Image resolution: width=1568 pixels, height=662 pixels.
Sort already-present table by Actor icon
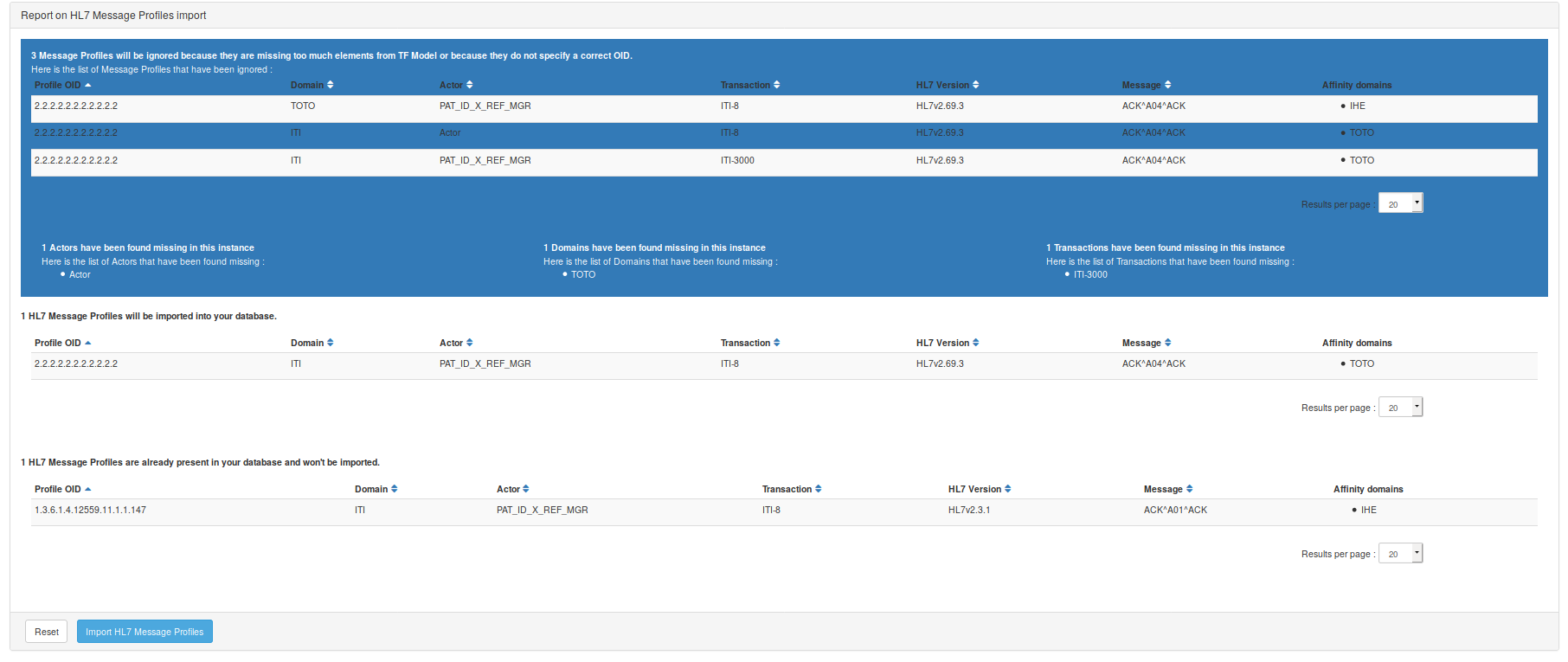(x=526, y=489)
